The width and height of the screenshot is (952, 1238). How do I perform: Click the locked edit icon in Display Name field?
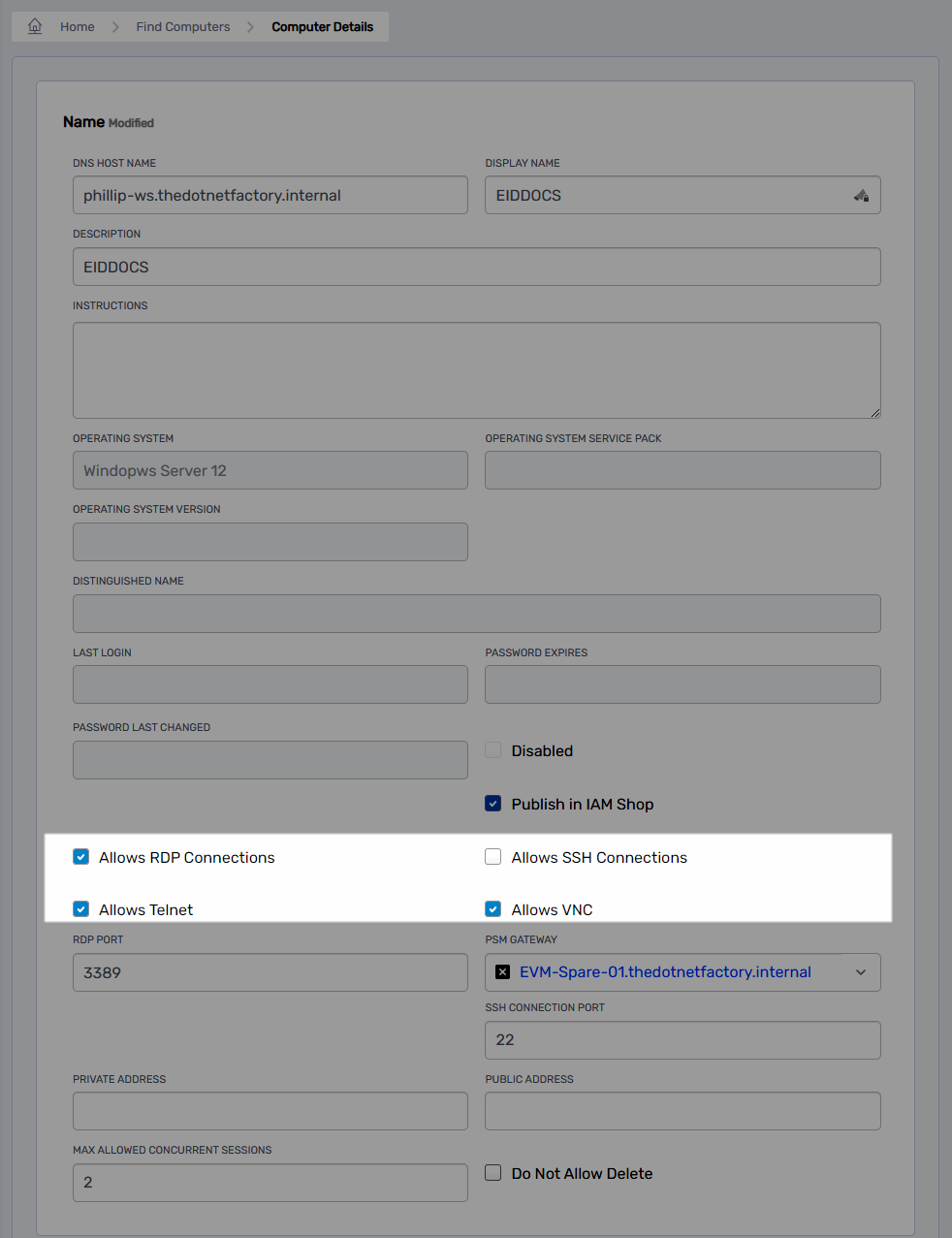(862, 195)
